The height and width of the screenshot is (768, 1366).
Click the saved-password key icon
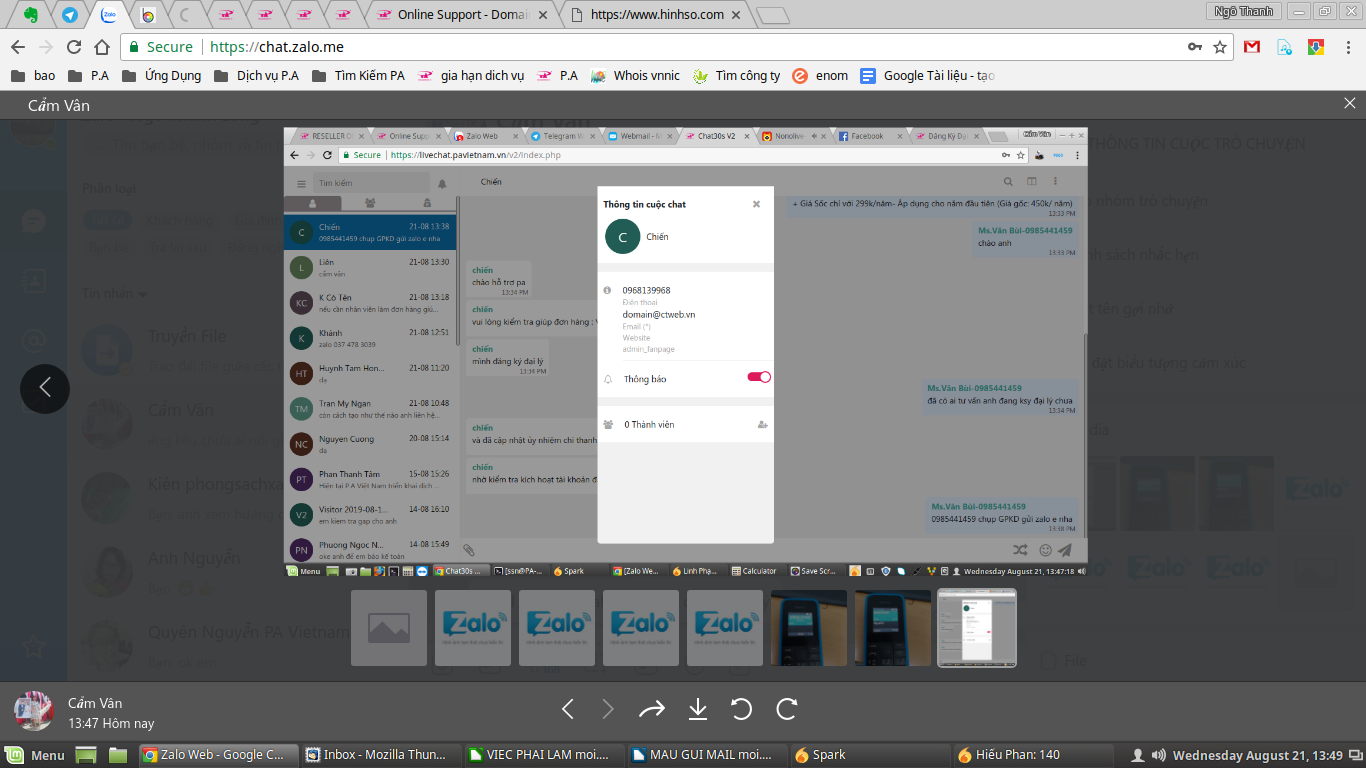pos(1195,47)
